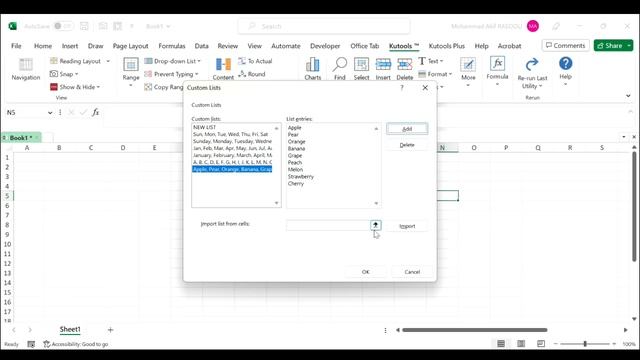The image size is (640, 360).
Task: Switch to the Office Tab ribbon tab
Action: [364, 46]
